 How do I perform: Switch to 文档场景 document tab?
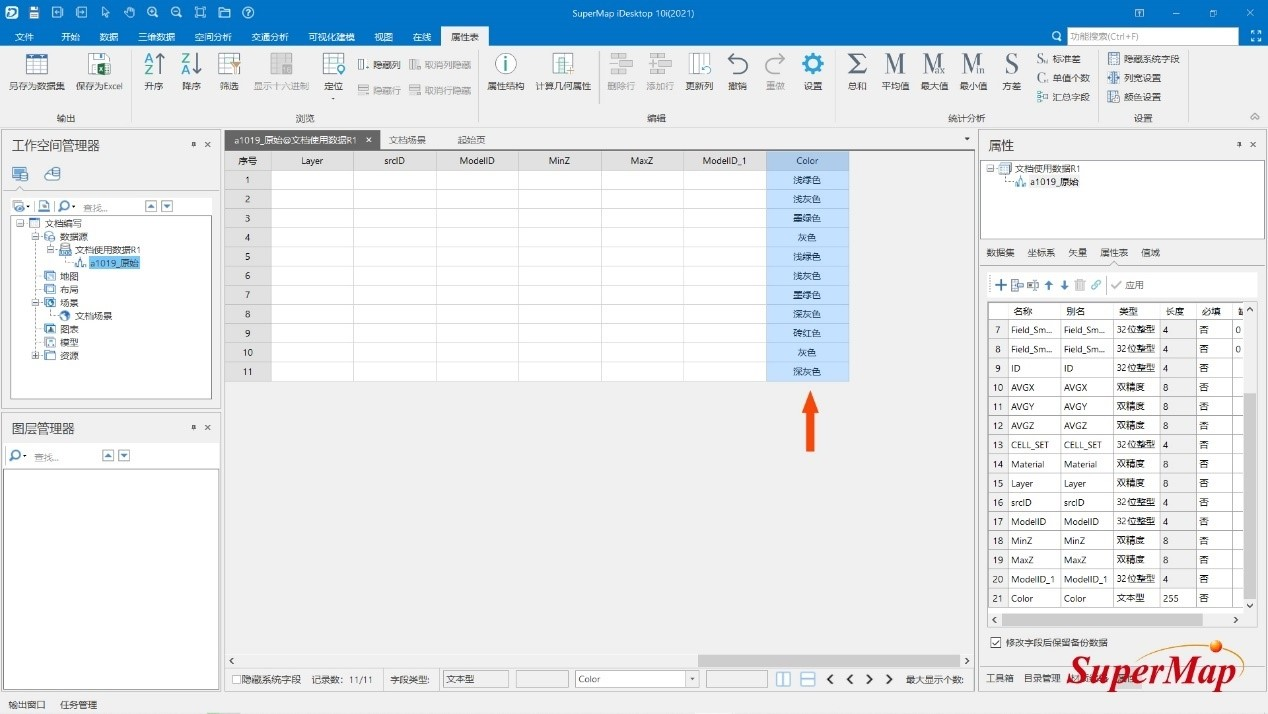[x=407, y=140]
